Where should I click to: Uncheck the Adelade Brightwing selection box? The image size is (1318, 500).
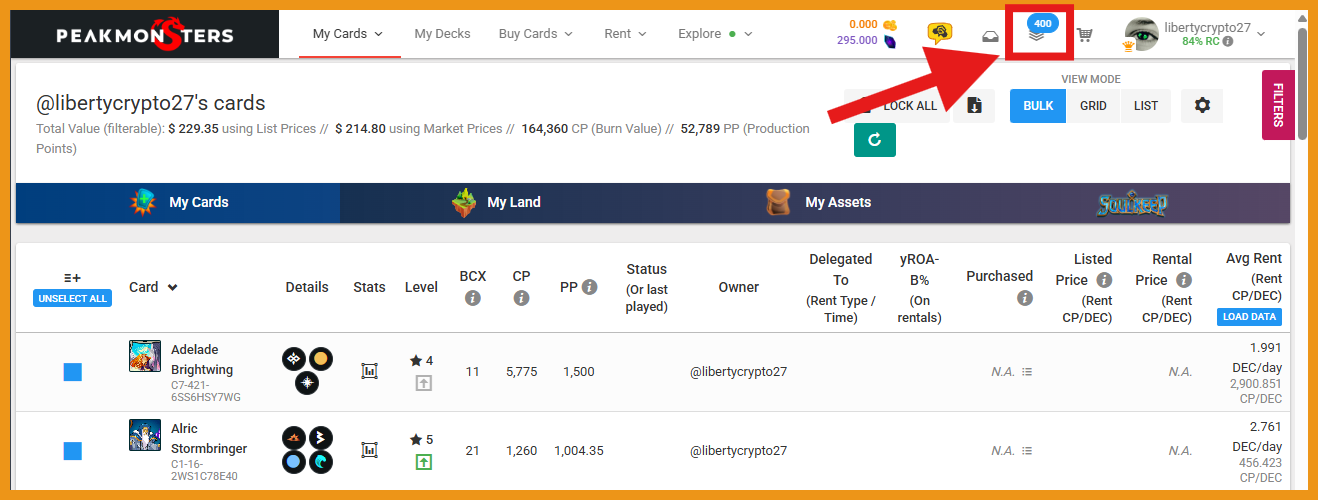click(x=72, y=372)
